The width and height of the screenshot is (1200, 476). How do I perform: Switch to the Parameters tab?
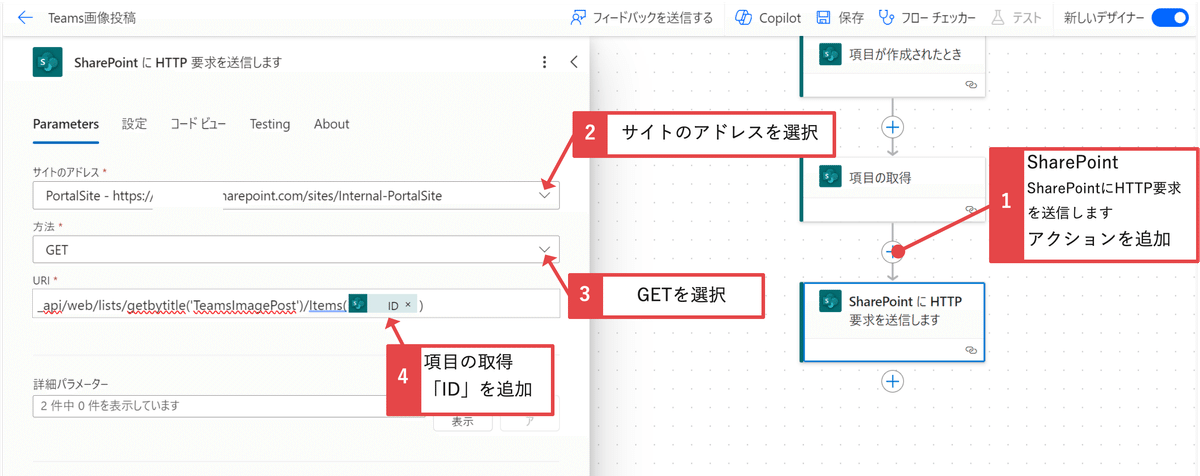tap(66, 124)
